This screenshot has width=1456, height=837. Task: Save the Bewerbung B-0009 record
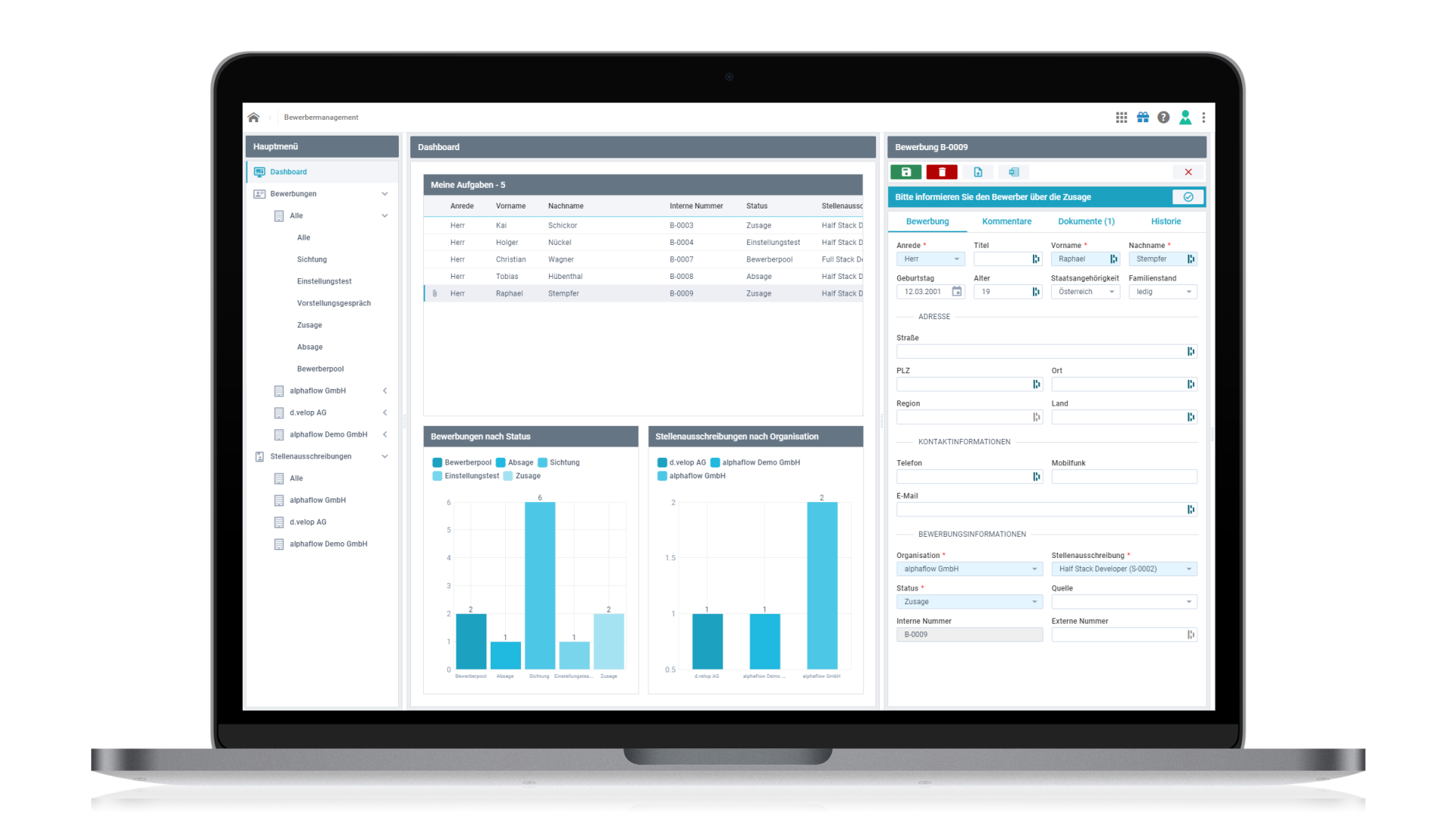[x=907, y=172]
